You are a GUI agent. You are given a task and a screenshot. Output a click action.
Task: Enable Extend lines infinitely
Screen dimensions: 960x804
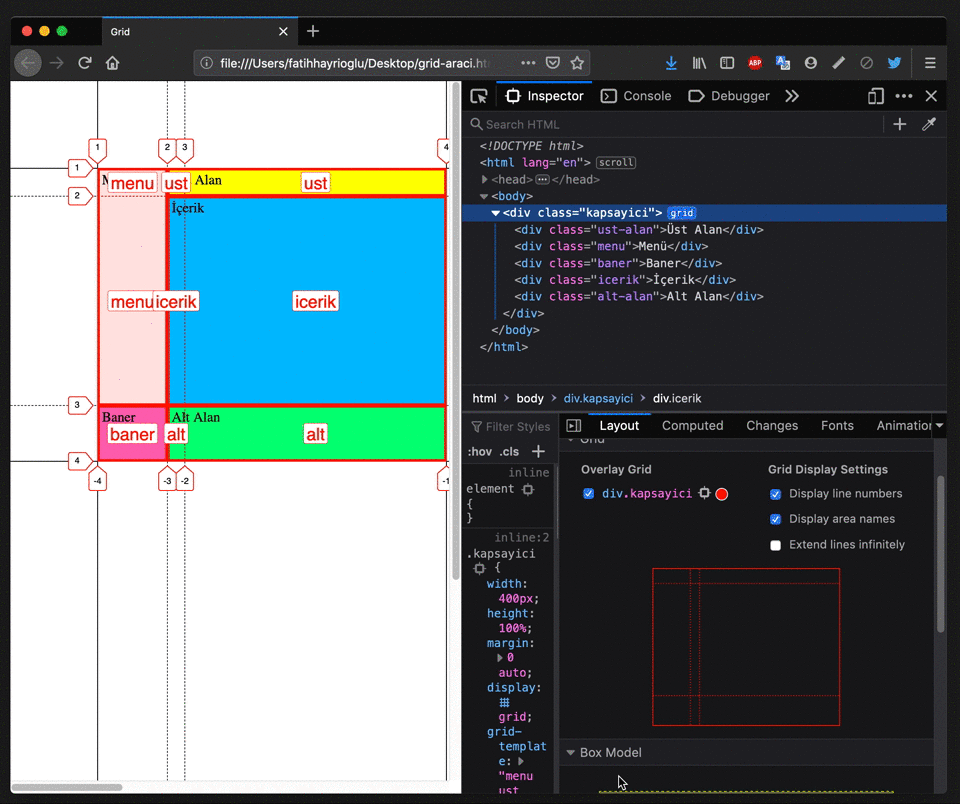pos(775,544)
